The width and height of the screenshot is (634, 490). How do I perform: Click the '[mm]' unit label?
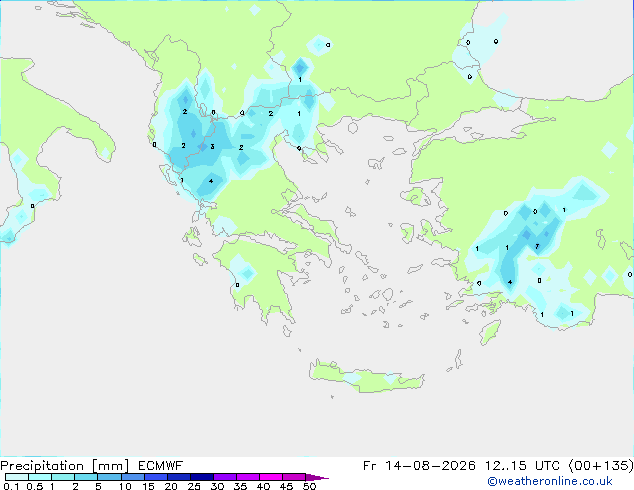[x=110, y=466]
